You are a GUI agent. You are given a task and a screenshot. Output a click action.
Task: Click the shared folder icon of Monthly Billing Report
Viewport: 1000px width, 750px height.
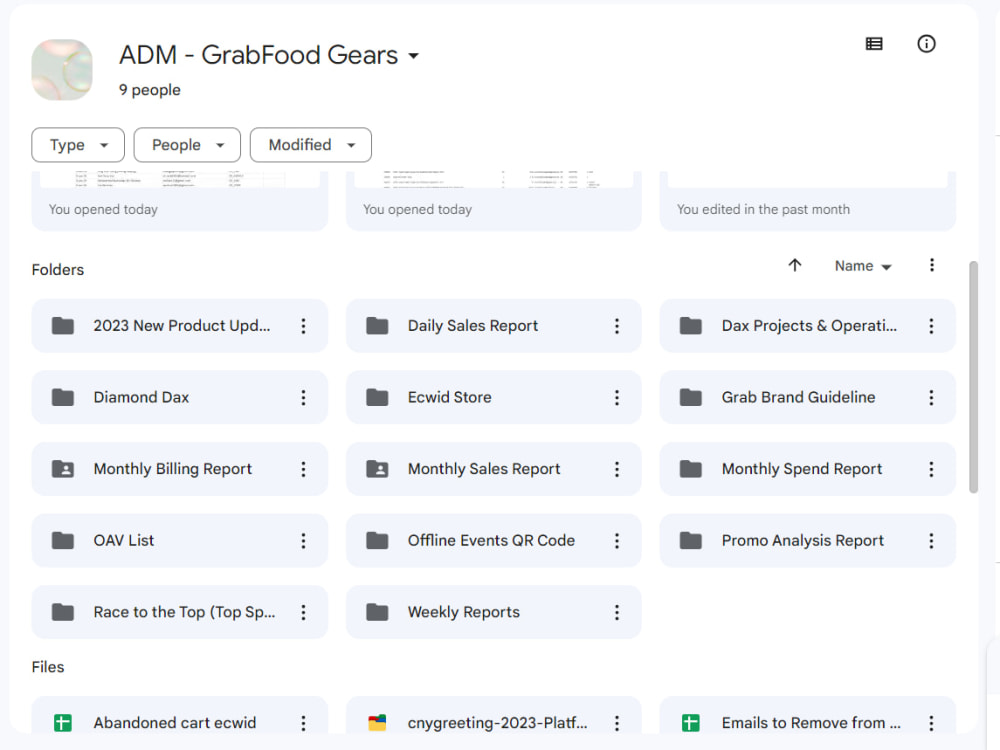[62, 469]
